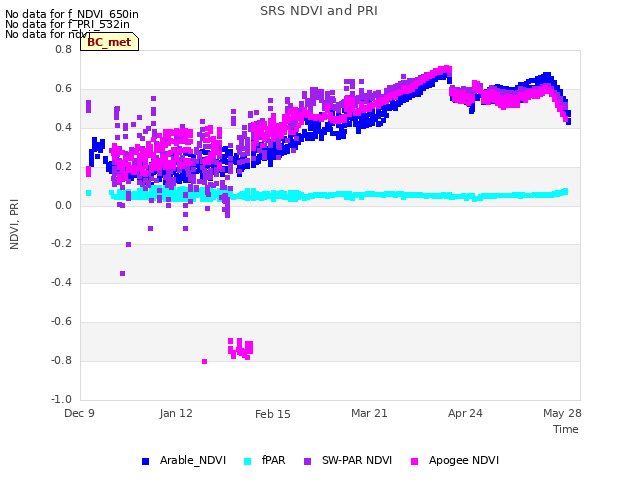The height and width of the screenshot is (480, 640).
Task: Click the Feb 15 x-axis label
Action: tap(273, 414)
